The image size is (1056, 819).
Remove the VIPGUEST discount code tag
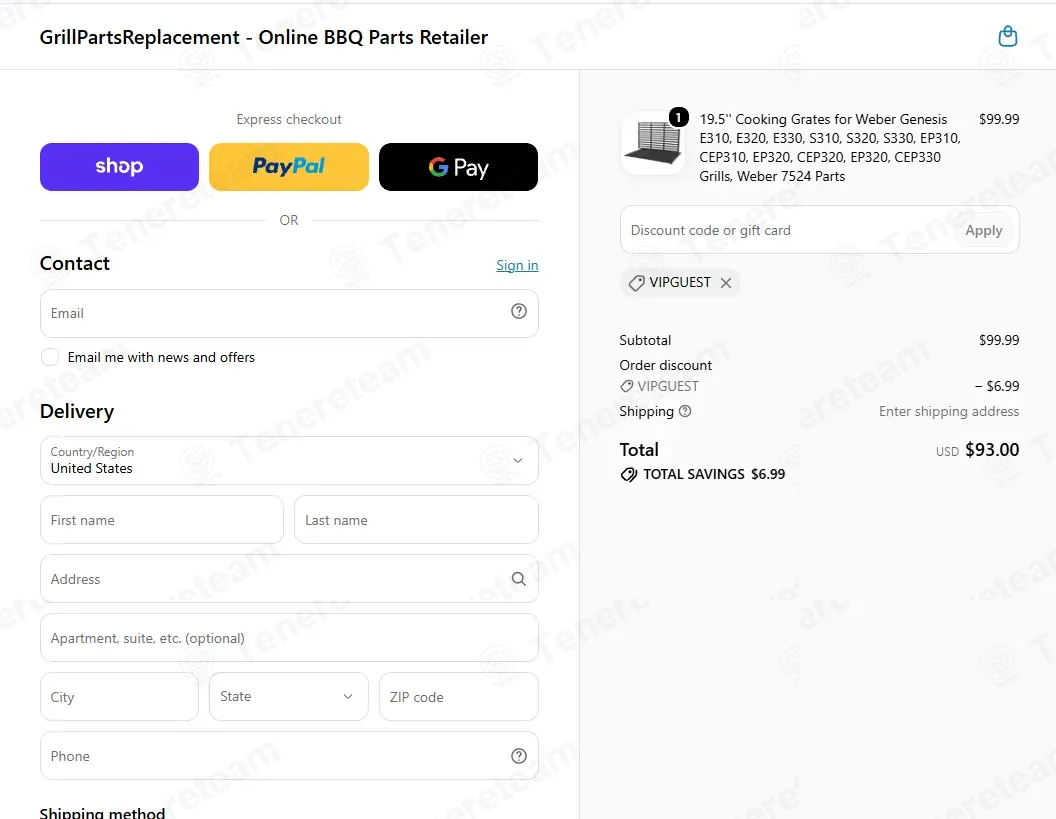pyautogui.click(x=726, y=283)
